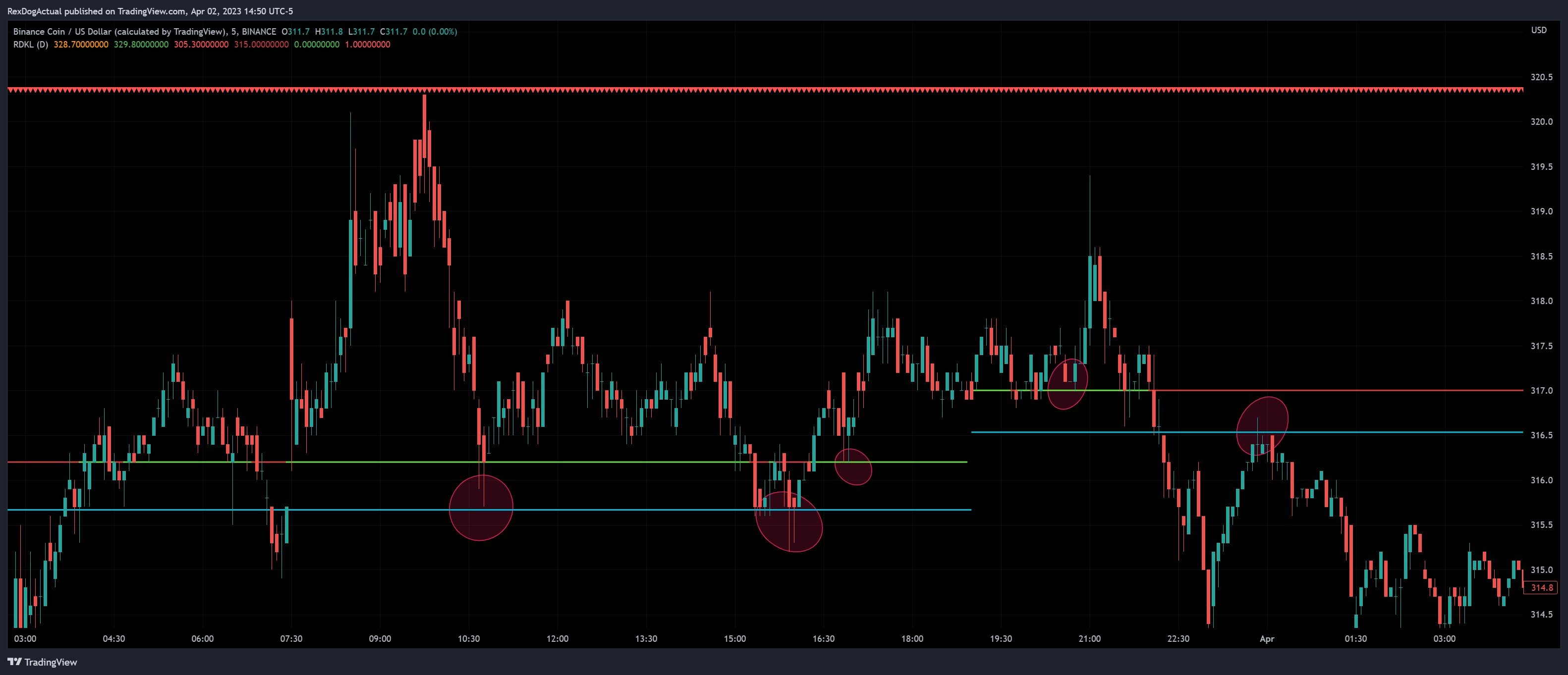The width and height of the screenshot is (1568, 675).
Task: Click the TradingView logo at bottom left
Action: (x=42, y=662)
